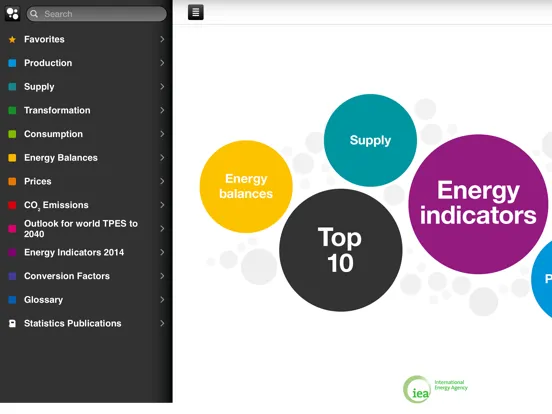The width and height of the screenshot is (552, 414).
Task: Click the pink Outlook TPES square
Action: click(x=12, y=229)
